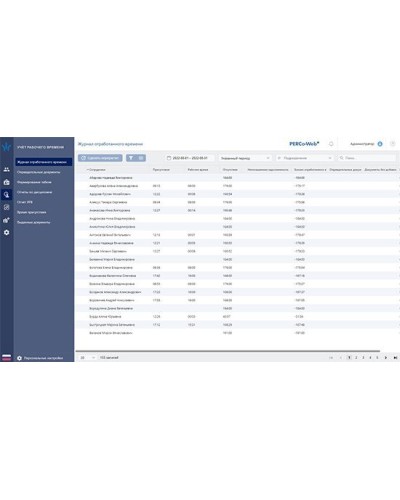Click the calendar icon in date range

point(169,158)
